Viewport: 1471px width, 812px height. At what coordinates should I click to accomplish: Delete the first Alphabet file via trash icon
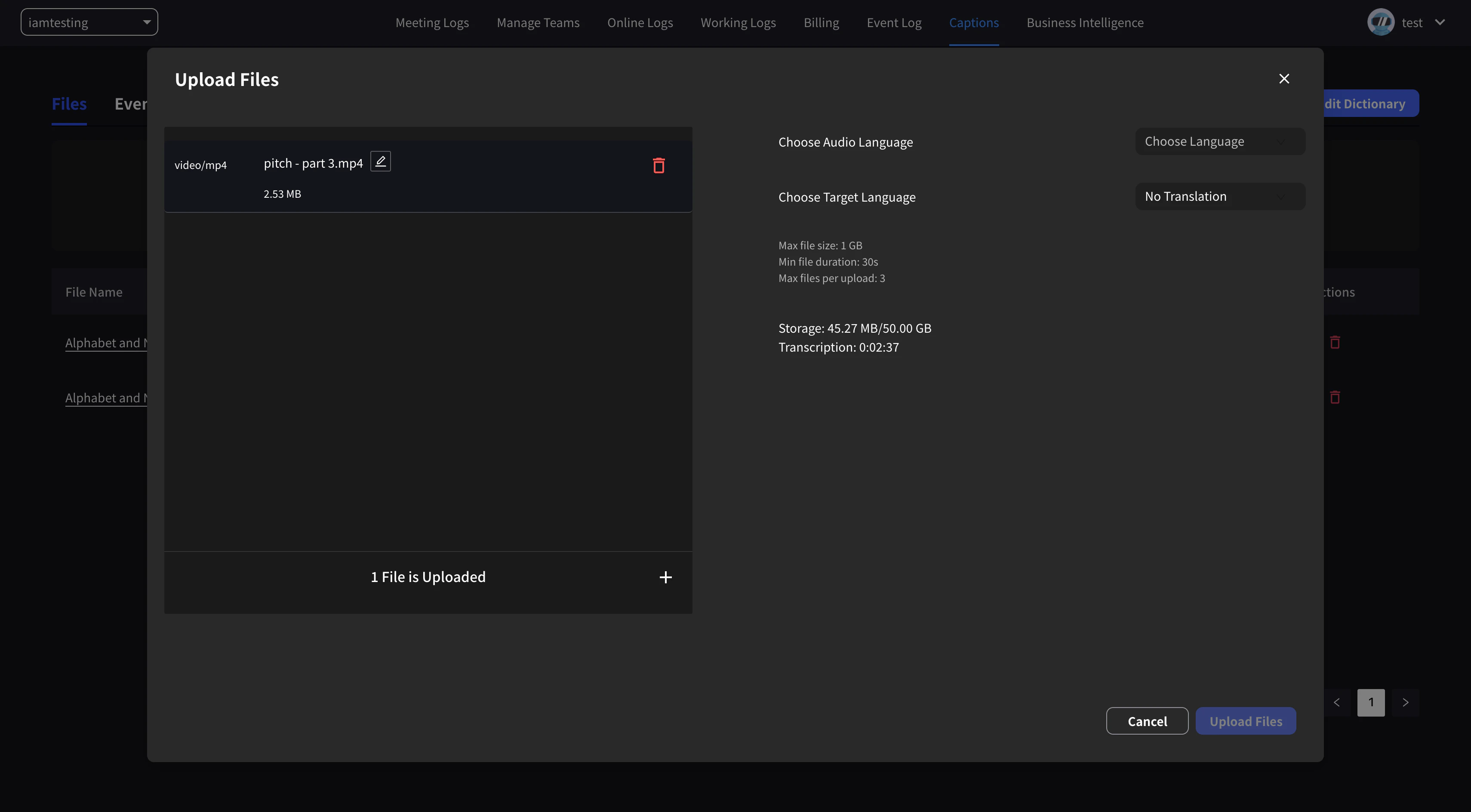click(x=1335, y=342)
